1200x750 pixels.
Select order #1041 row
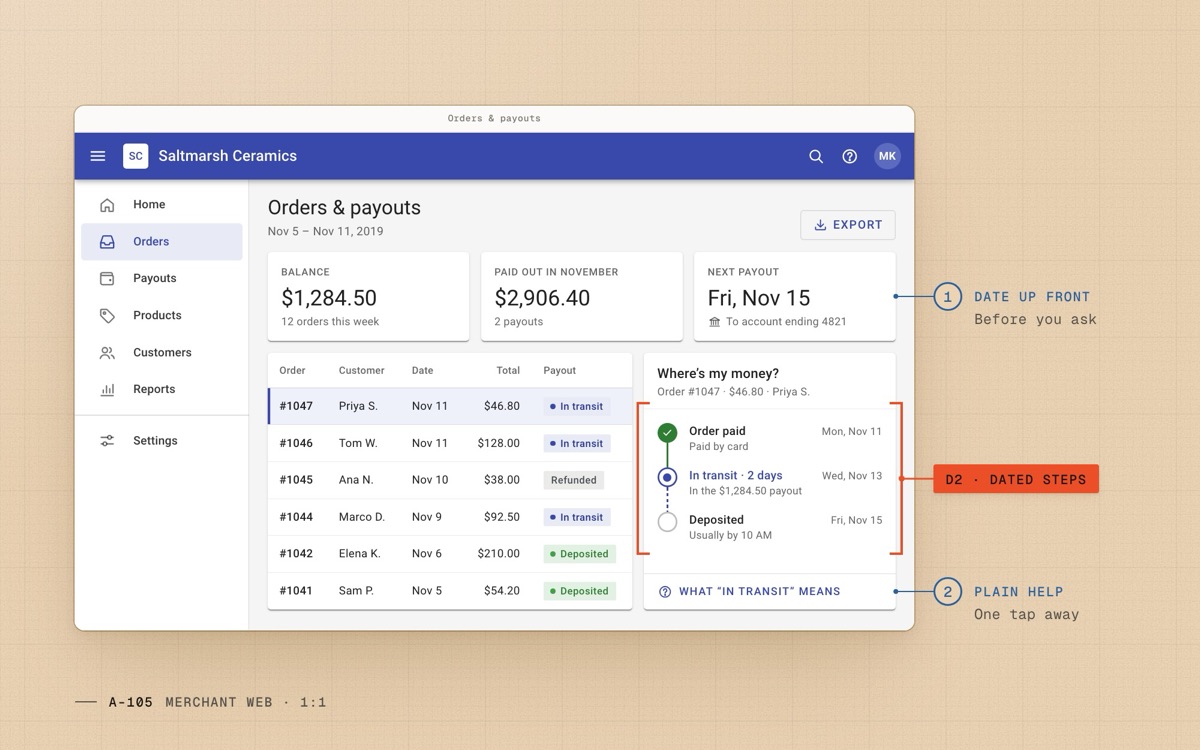(450, 591)
